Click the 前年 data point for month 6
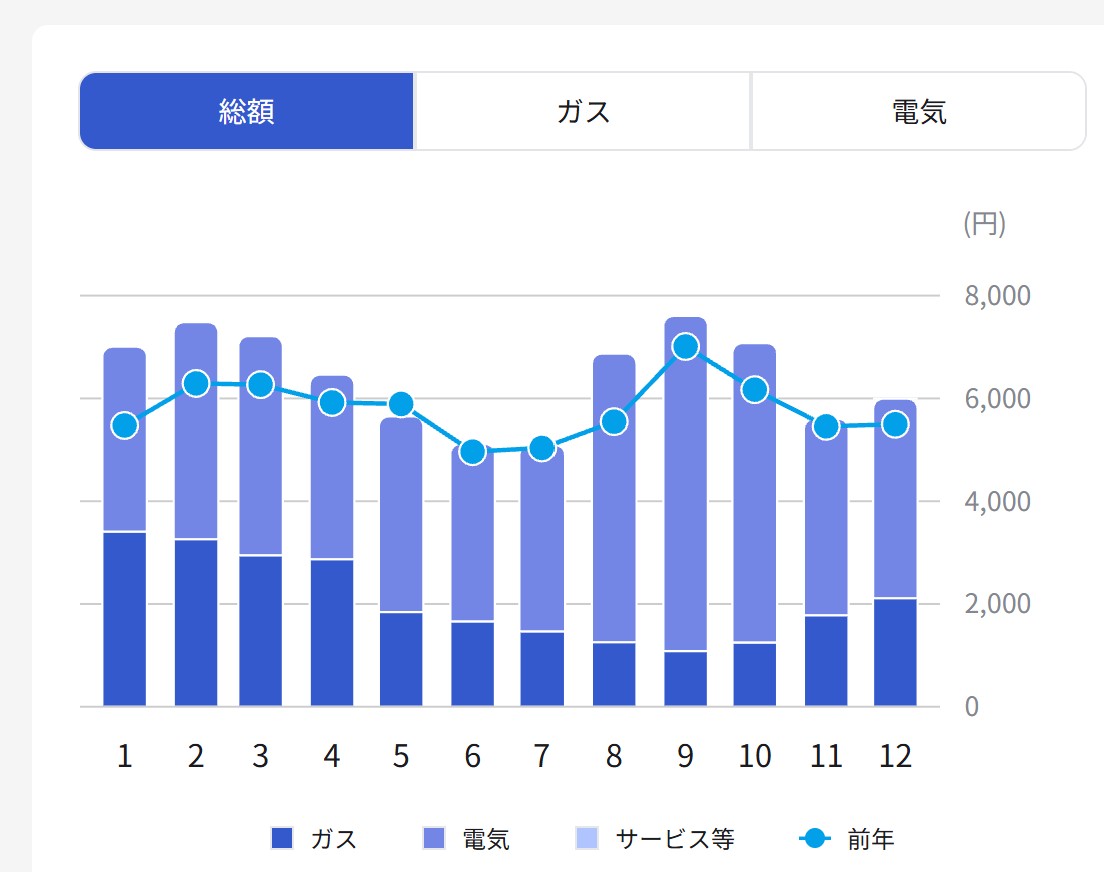 [473, 452]
